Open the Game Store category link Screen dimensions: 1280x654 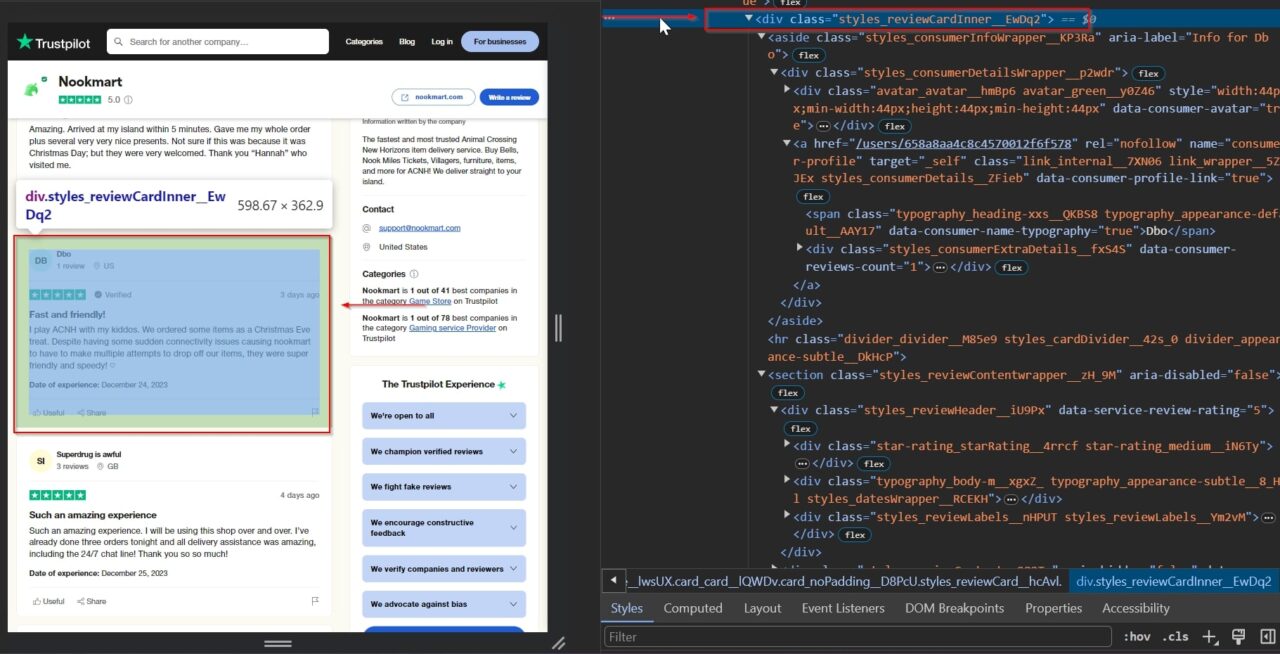click(x=430, y=301)
